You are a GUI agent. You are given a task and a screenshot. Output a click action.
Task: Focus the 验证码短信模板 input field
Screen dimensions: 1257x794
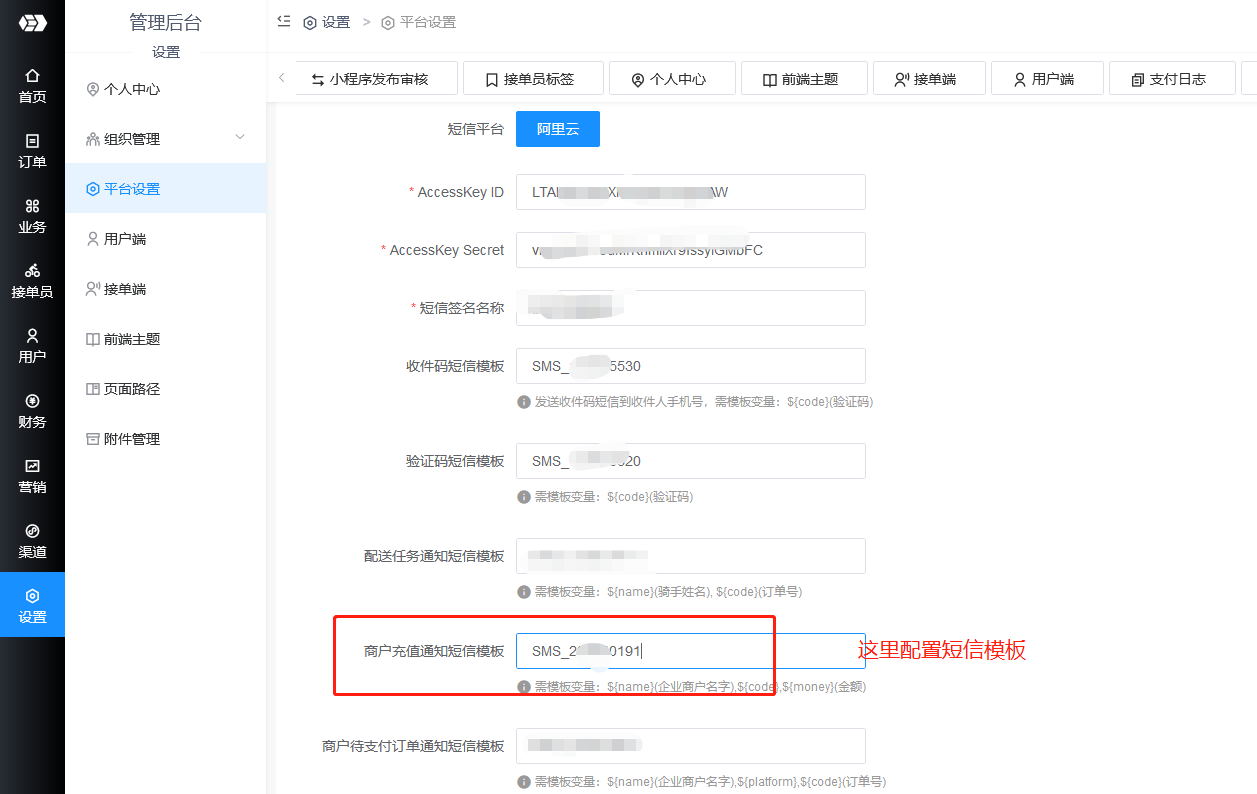(x=691, y=461)
